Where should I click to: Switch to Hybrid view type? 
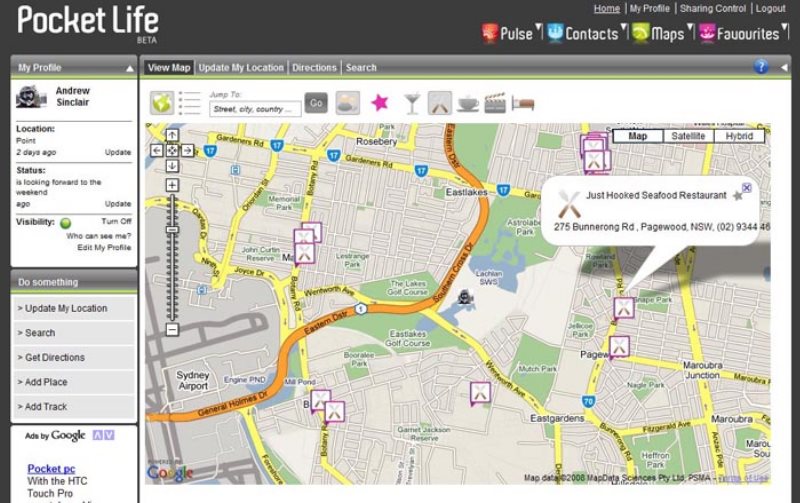click(x=739, y=136)
